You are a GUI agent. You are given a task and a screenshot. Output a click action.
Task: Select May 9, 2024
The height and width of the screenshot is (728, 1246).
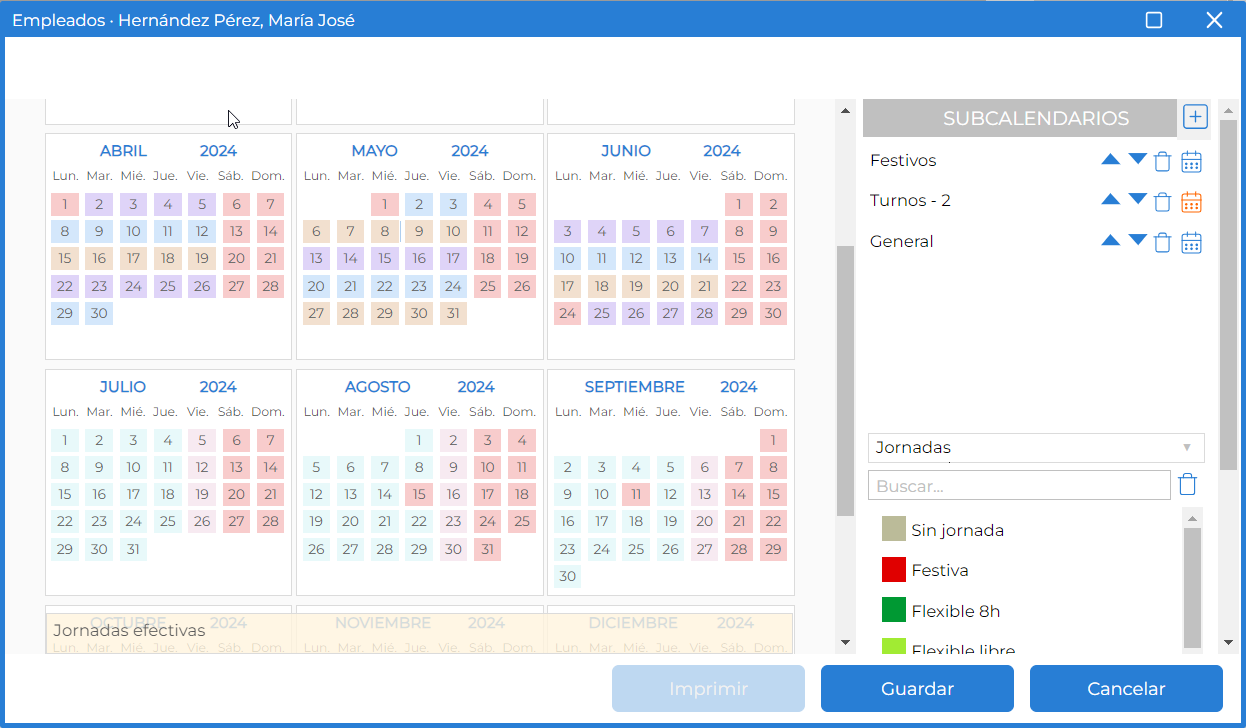click(x=419, y=232)
